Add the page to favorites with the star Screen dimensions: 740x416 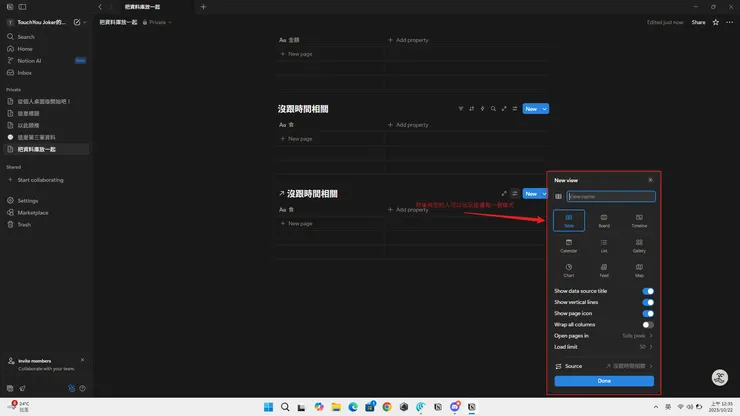[715, 22]
